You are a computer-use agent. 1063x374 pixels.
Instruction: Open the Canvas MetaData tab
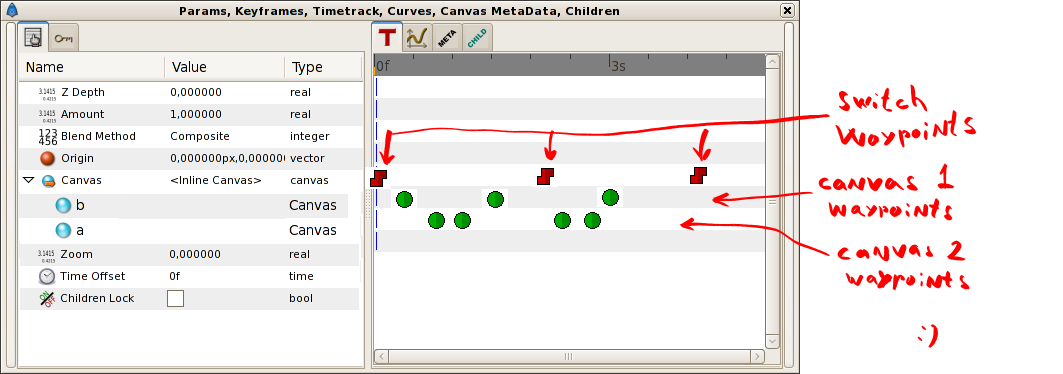pos(445,38)
